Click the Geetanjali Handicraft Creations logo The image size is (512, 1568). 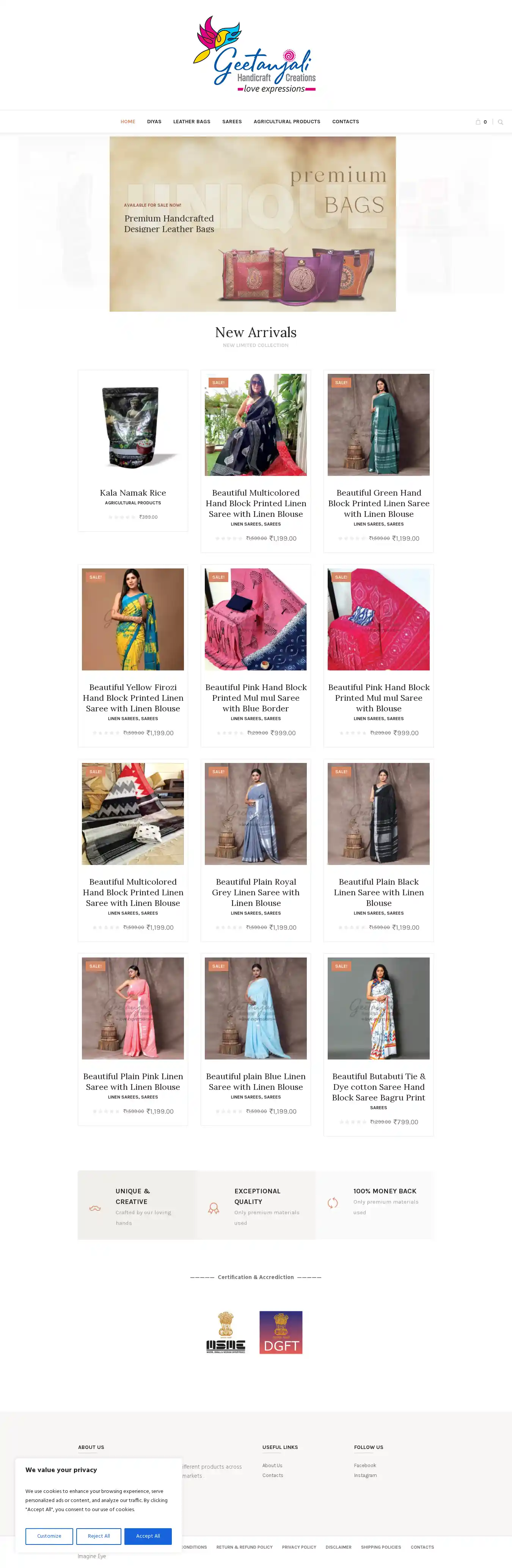[255, 55]
